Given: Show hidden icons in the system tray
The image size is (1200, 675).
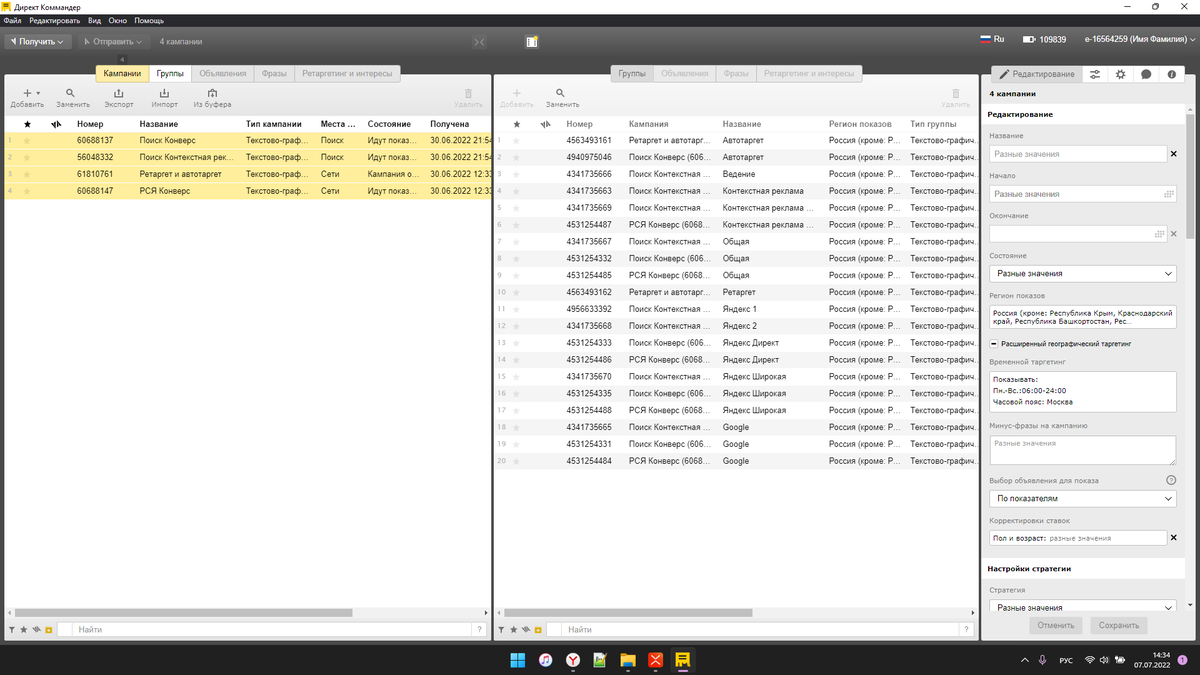Looking at the screenshot, I should [1024, 660].
